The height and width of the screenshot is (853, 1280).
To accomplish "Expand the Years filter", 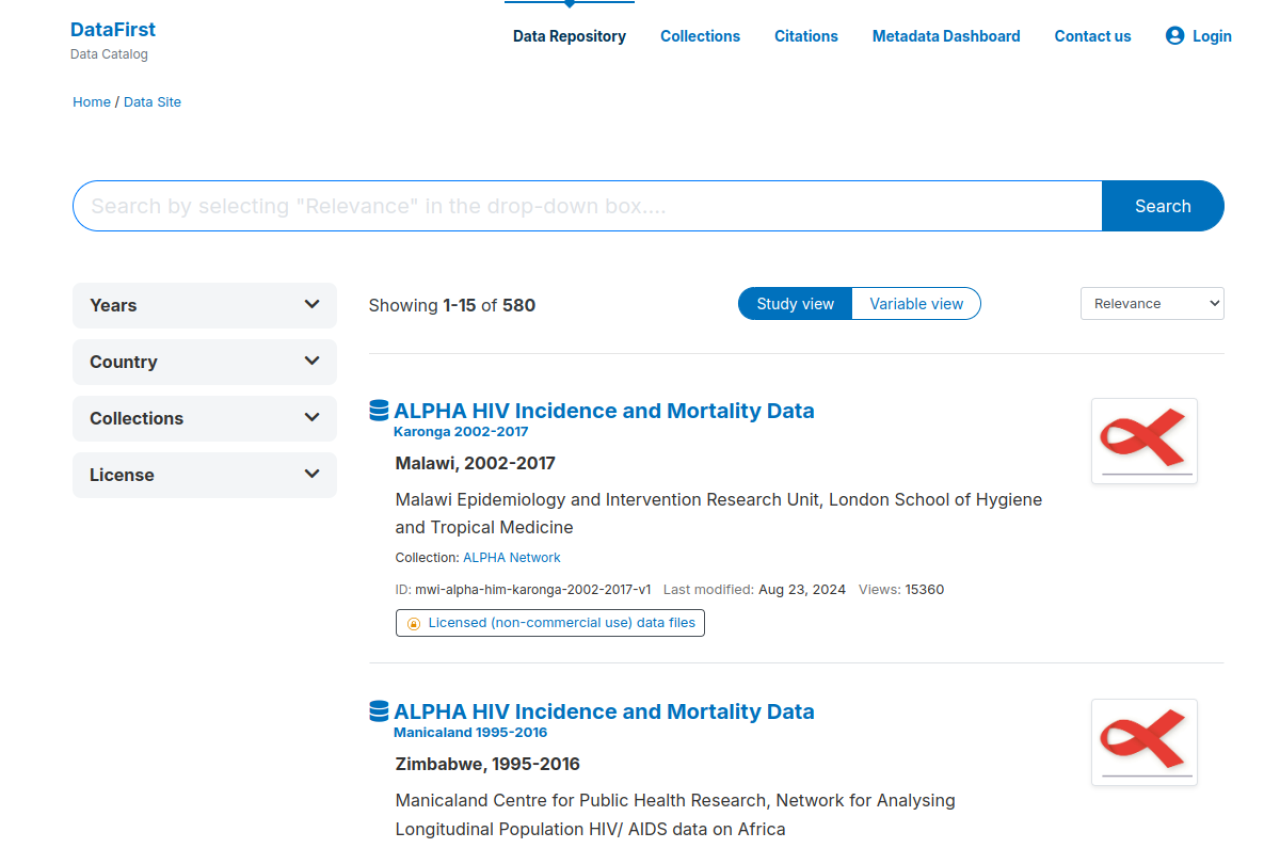I will (205, 305).
